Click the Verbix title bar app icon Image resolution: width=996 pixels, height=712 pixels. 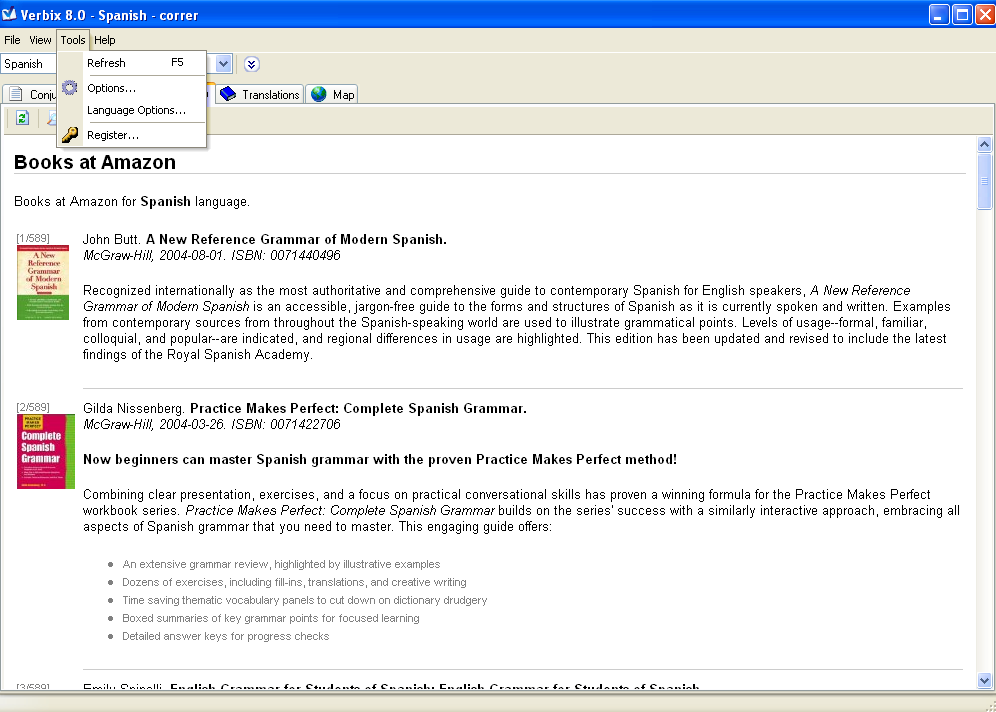click(x=10, y=14)
